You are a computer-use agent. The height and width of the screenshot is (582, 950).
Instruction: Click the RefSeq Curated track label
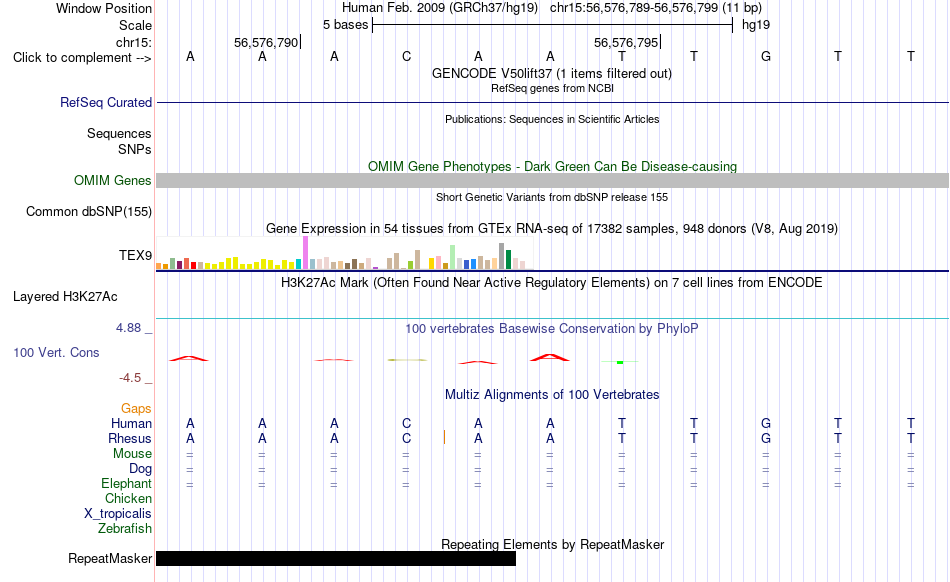[x=105, y=102]
